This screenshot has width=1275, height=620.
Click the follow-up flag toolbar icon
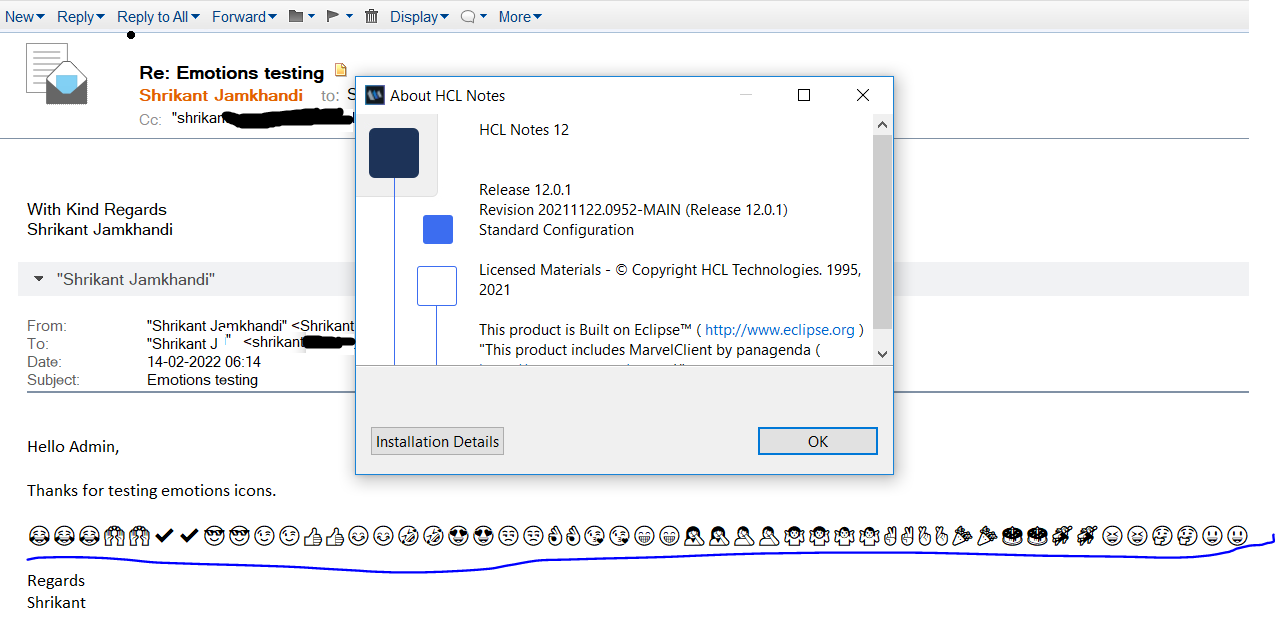pyautogui.click(x=334, y=16)
